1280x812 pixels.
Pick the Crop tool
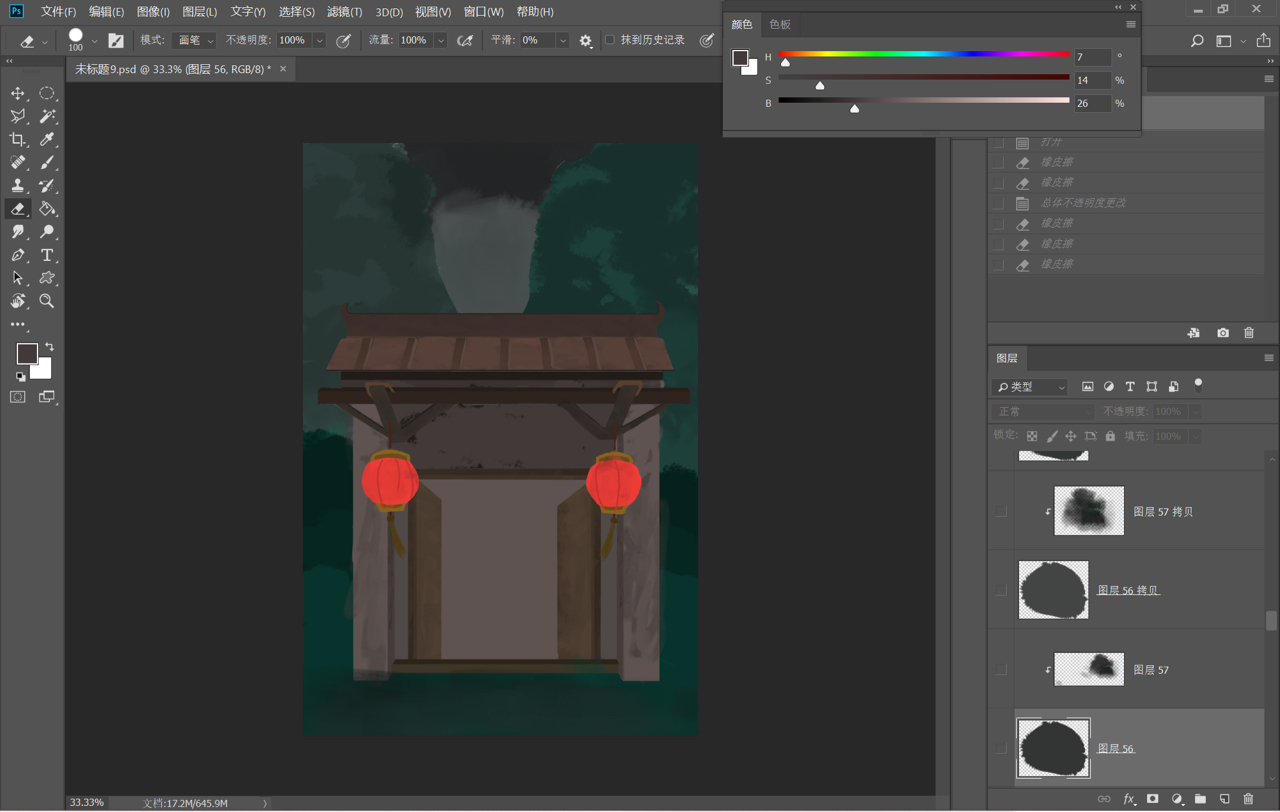pos(18,139)
